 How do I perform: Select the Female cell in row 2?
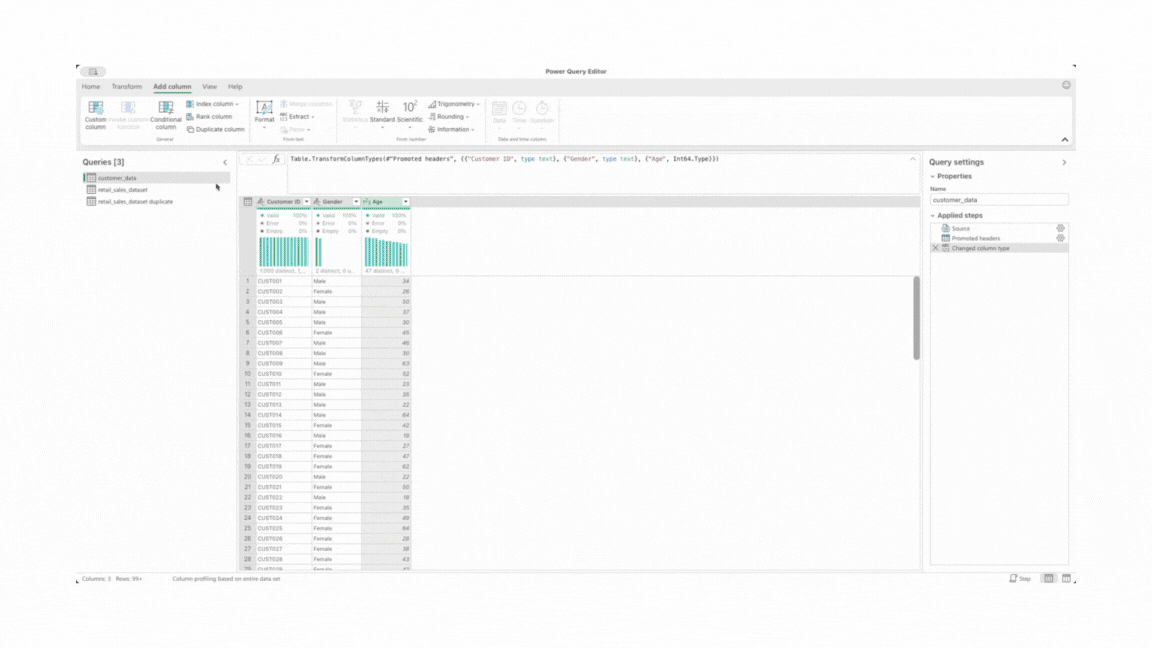click(336, 292)
